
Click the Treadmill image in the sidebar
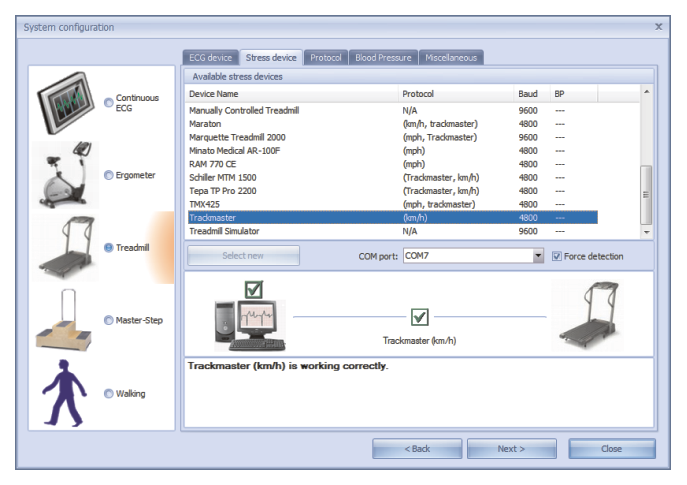[x=67, y=247]
